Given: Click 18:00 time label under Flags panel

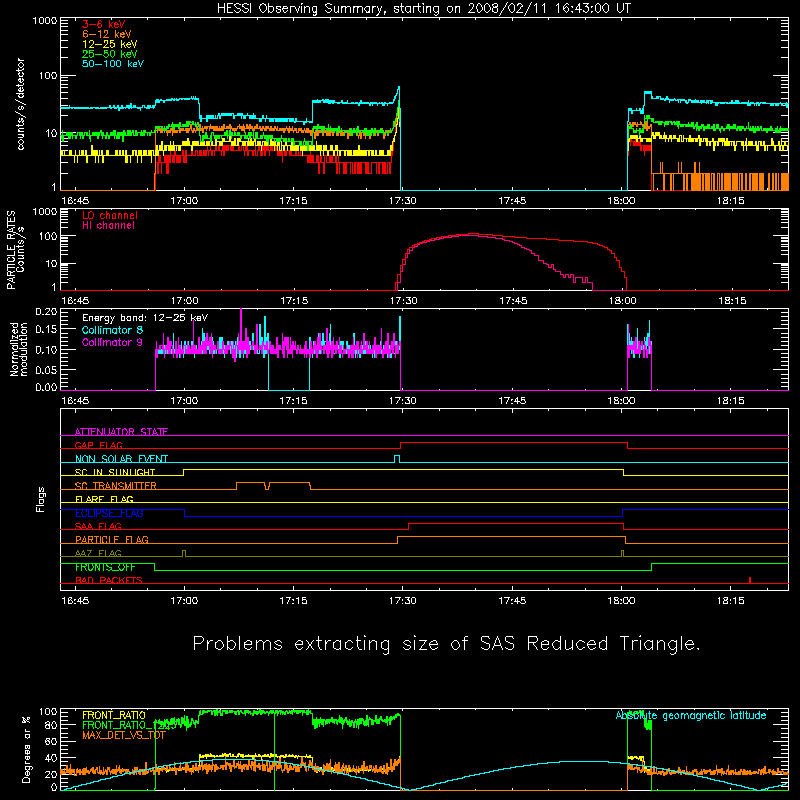Looking at the screenshot, I should 621,601.
